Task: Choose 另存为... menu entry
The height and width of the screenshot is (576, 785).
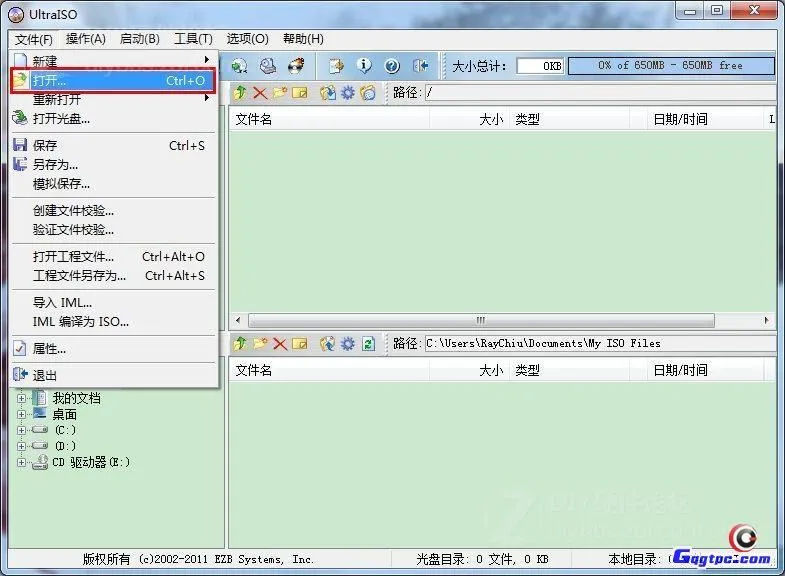Action: coord(114,165)
